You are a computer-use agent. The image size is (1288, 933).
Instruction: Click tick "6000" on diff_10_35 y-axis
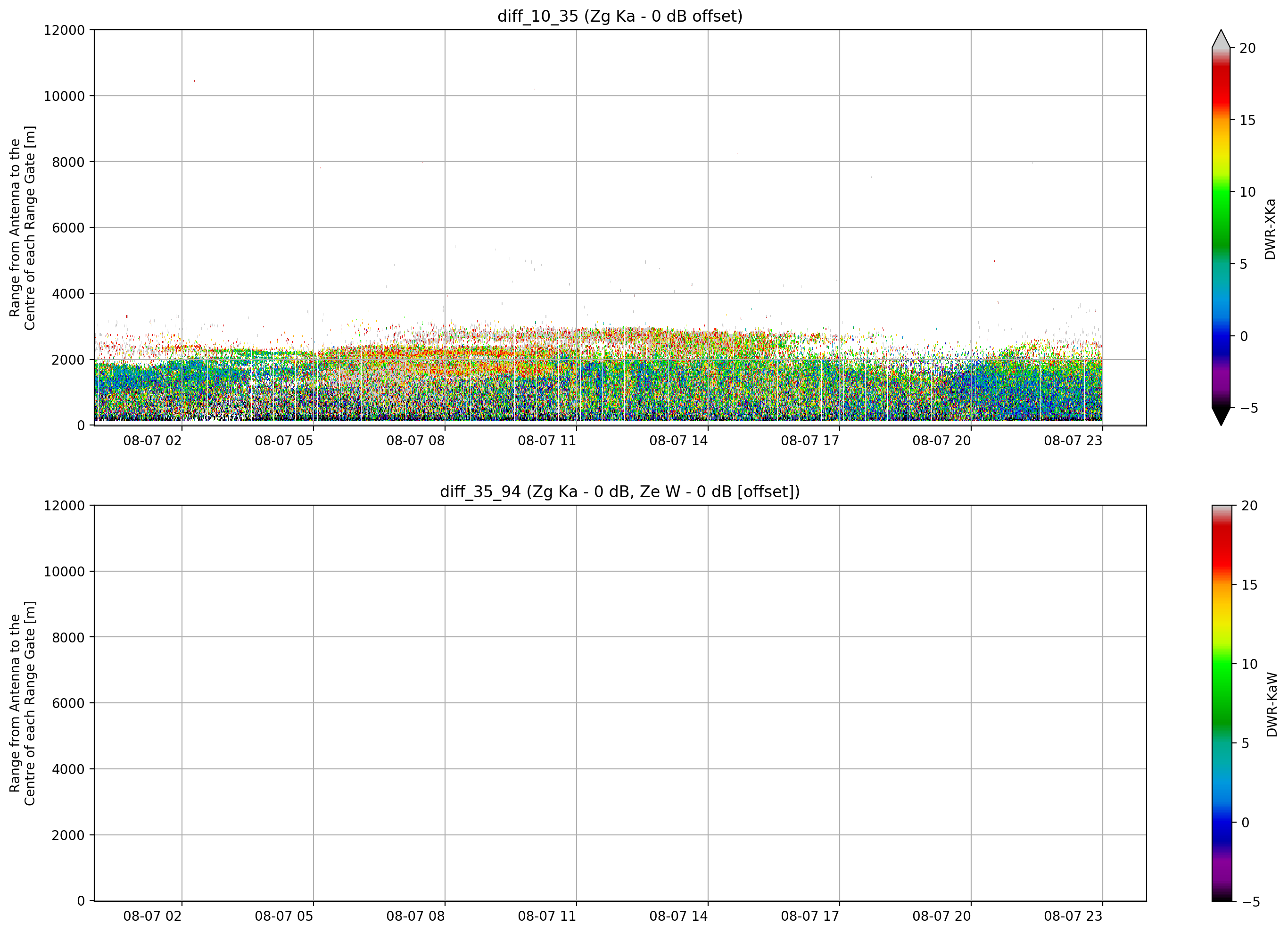click(x=68, y=228)
